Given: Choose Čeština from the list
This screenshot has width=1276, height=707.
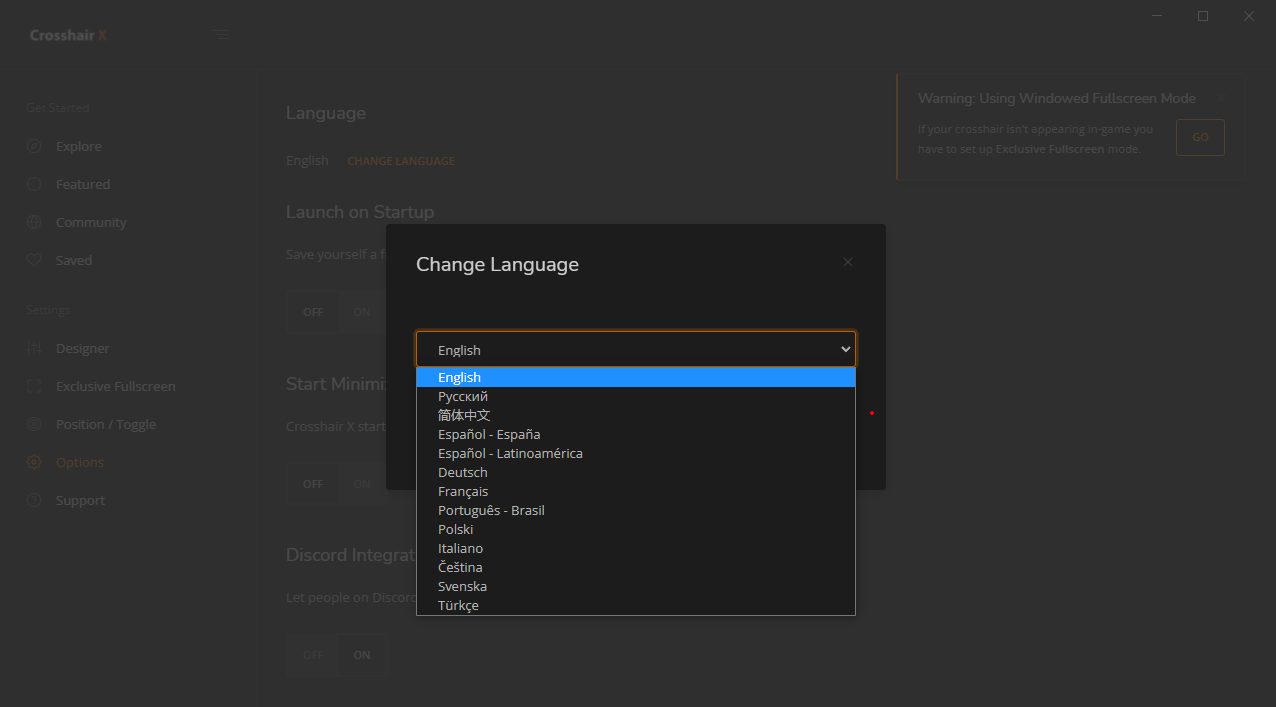Looking at the screenshot, I should coord(636,567).
